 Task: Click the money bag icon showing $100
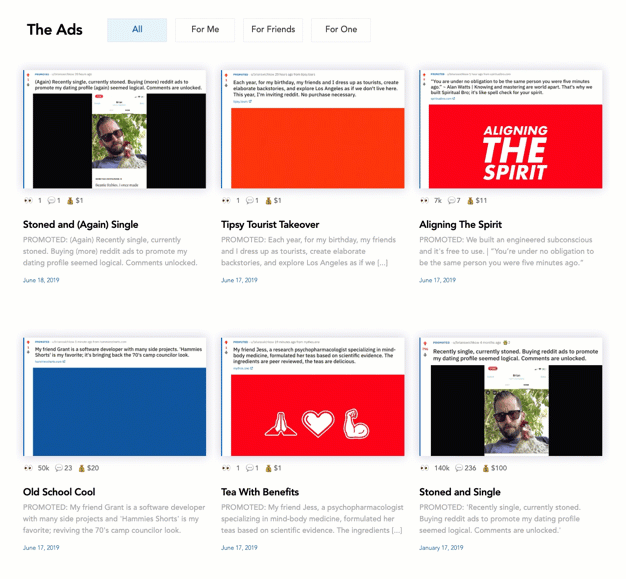pos(486,468)
